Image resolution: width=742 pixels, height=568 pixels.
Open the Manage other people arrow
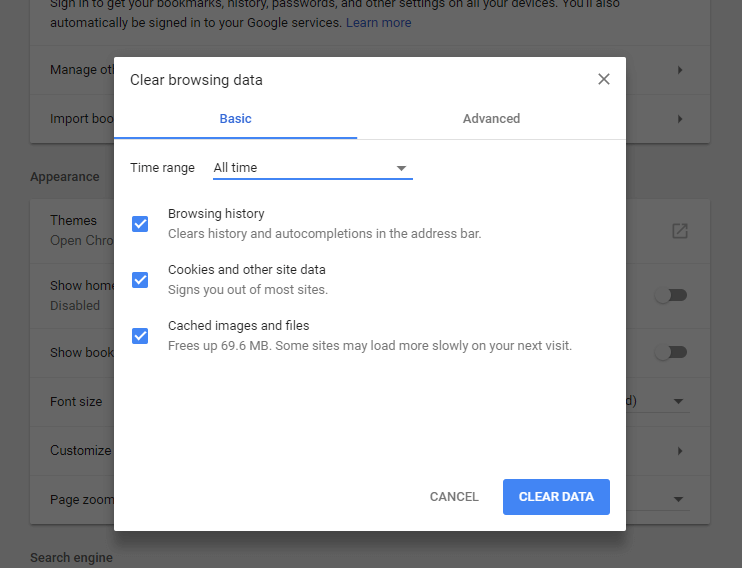[x=680, y=70]
